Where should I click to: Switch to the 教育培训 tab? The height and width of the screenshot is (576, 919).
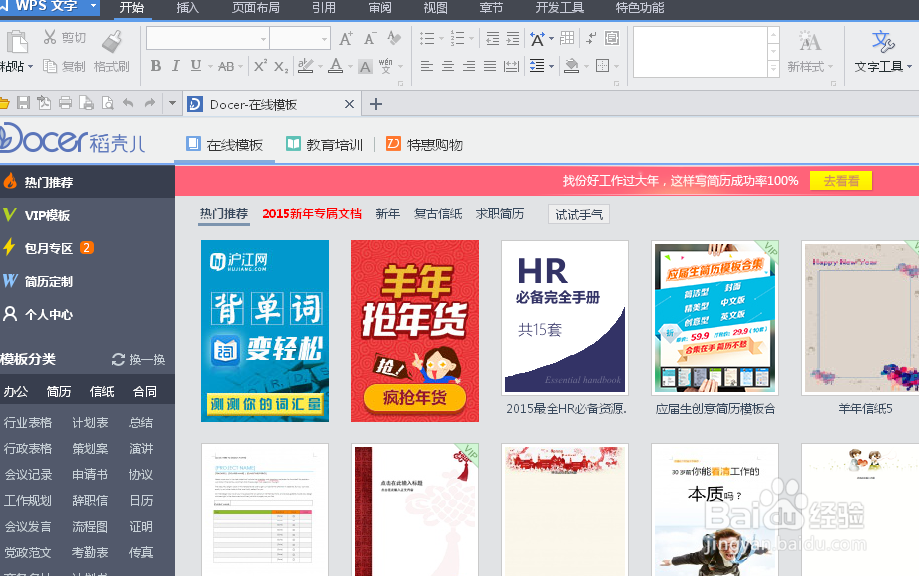pyautogui.click(x=324, y=145)
